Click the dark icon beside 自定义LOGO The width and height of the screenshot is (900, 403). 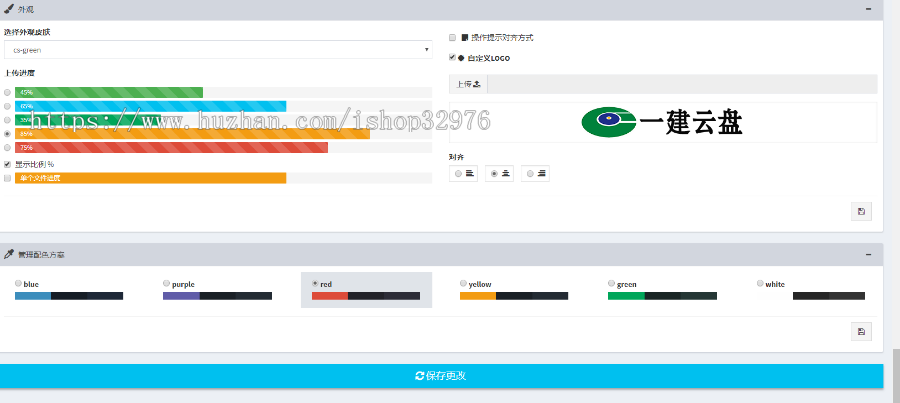(461, 58)
